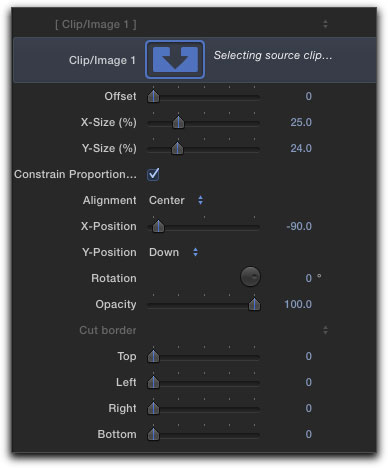This screenshot has height=468, width=388.
Task: Collapse the Clip/Image 1 group header arrows
Action: click(325, 24)
